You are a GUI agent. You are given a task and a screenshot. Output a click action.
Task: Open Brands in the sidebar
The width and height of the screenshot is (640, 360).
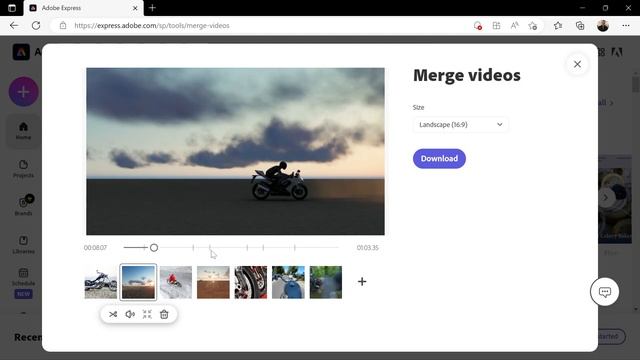tap(23, 205)
